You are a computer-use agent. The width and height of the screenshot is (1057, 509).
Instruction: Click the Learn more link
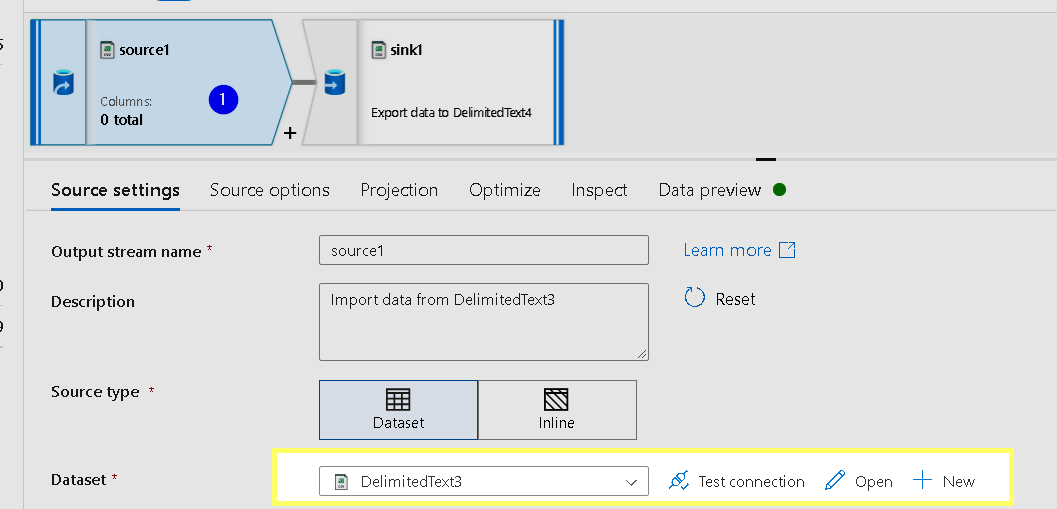pyautogui.click(x=727, y=250)
